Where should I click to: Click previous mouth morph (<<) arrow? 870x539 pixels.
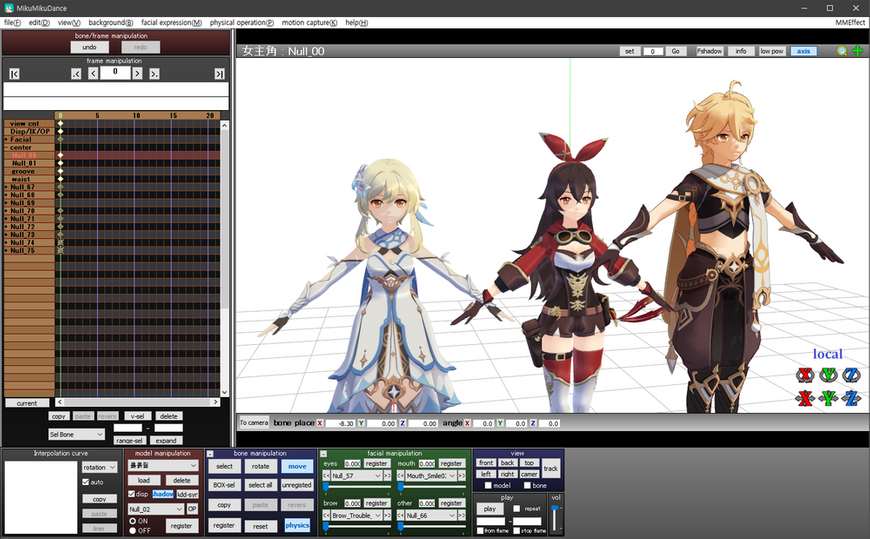[401, 476]
